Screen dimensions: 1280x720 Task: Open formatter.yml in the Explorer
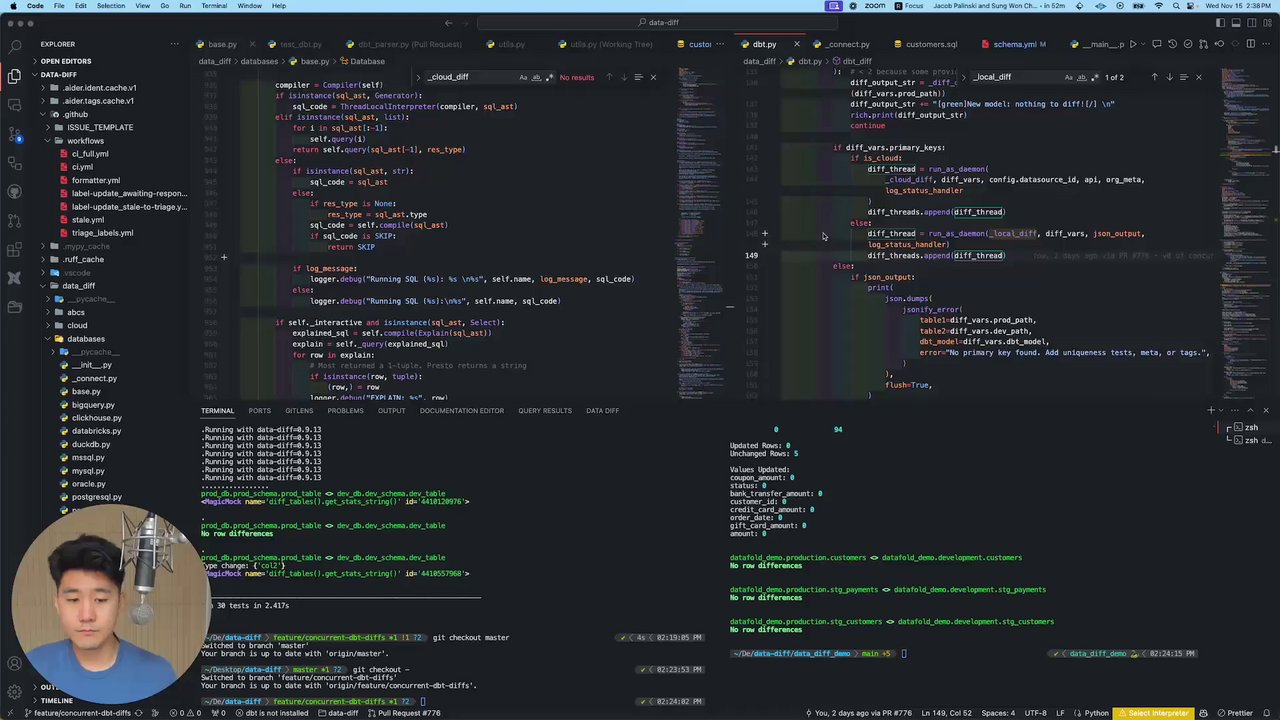[96, 180]
